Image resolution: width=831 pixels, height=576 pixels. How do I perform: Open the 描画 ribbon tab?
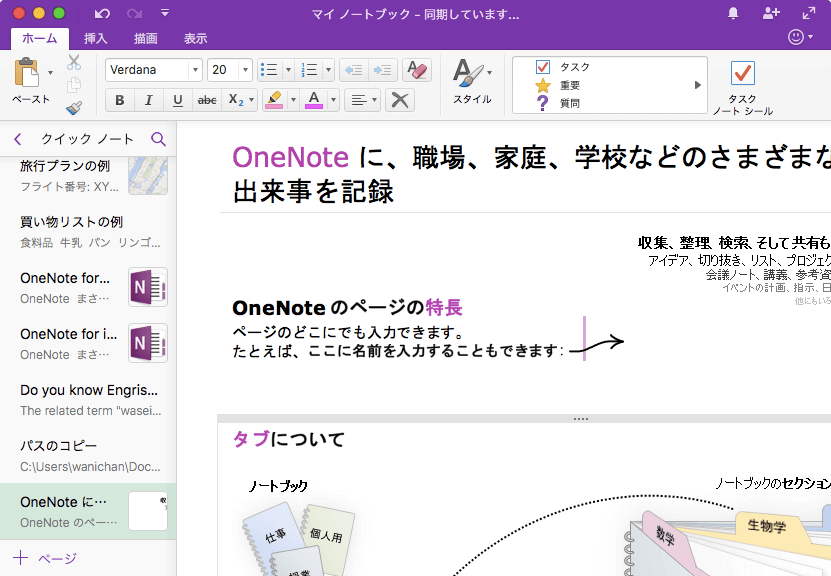[146, 39]
